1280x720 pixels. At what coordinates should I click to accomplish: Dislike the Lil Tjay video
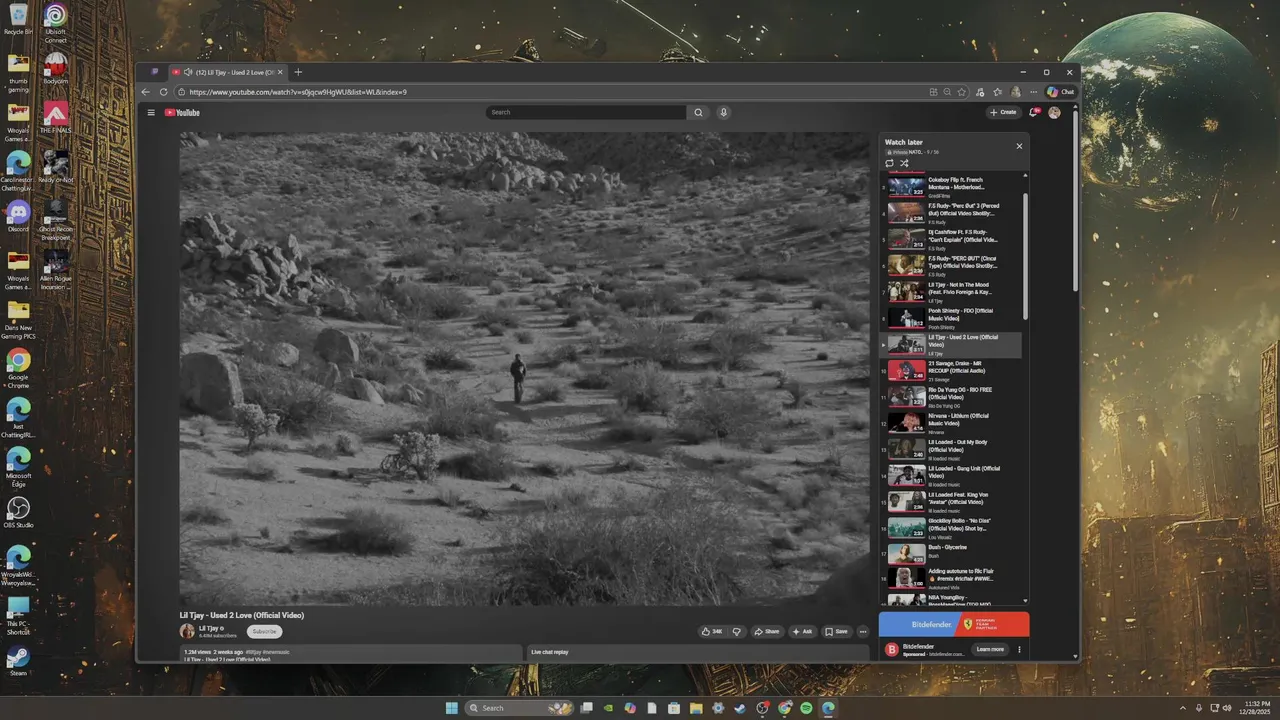click(x=737, y=631)
